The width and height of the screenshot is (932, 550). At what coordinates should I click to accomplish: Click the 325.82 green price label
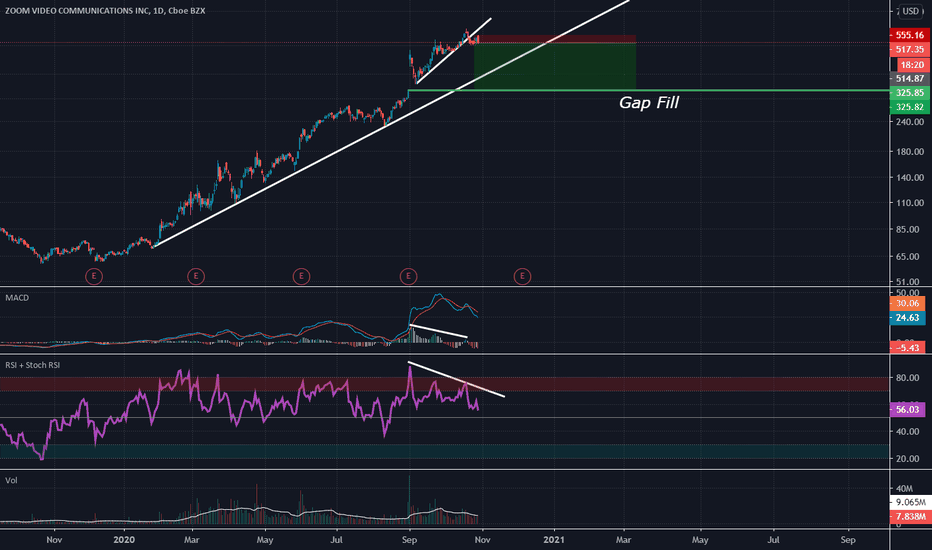[x=909, y=107]
